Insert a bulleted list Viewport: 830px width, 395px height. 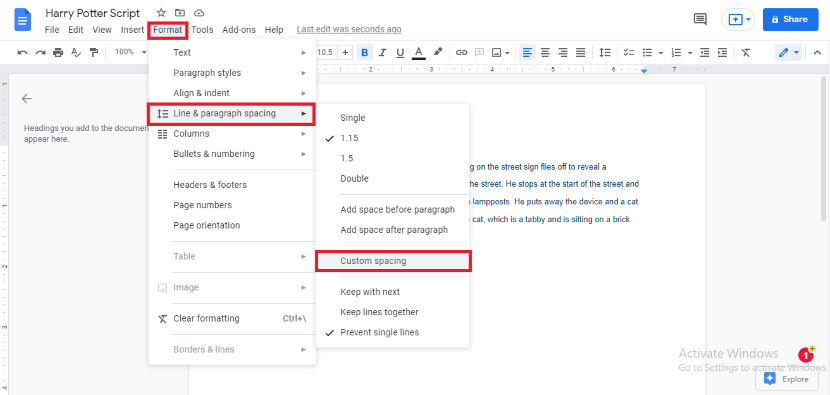tap(647, 52)
